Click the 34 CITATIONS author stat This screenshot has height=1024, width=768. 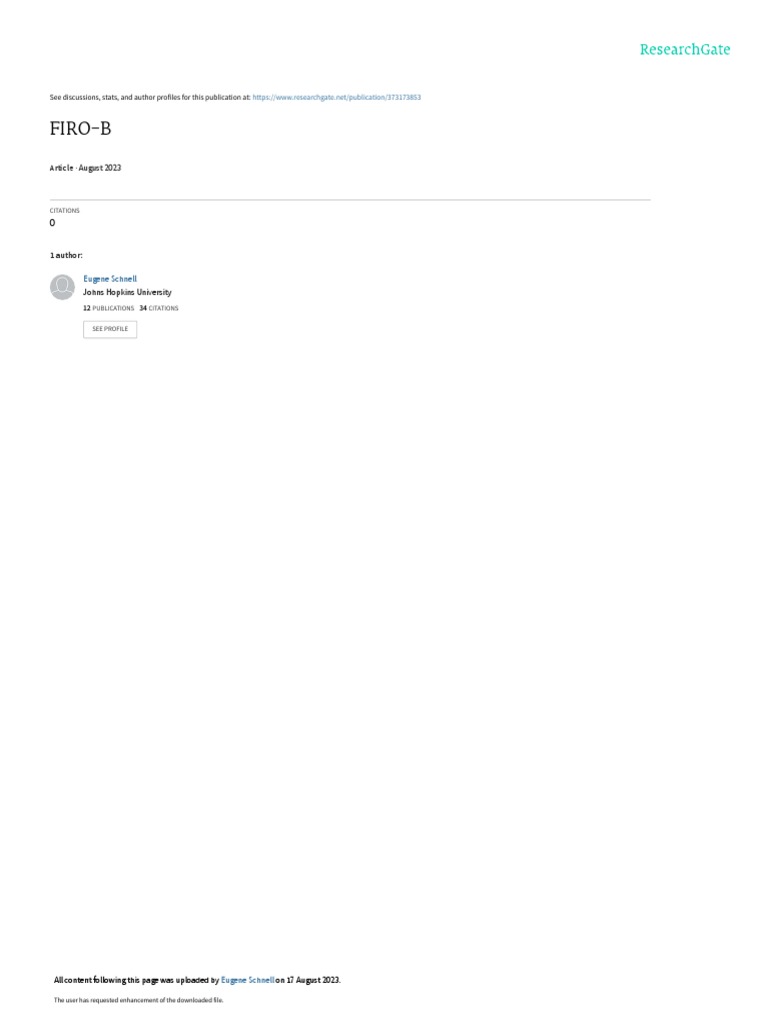point(159,308)
